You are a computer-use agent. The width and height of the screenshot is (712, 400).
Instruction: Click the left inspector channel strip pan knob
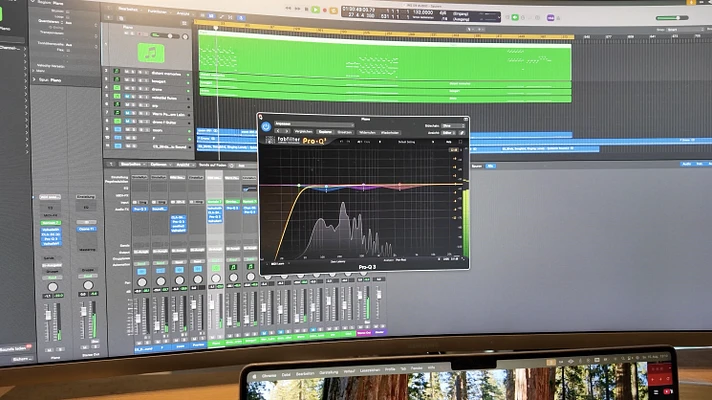(x=53, y=287)
